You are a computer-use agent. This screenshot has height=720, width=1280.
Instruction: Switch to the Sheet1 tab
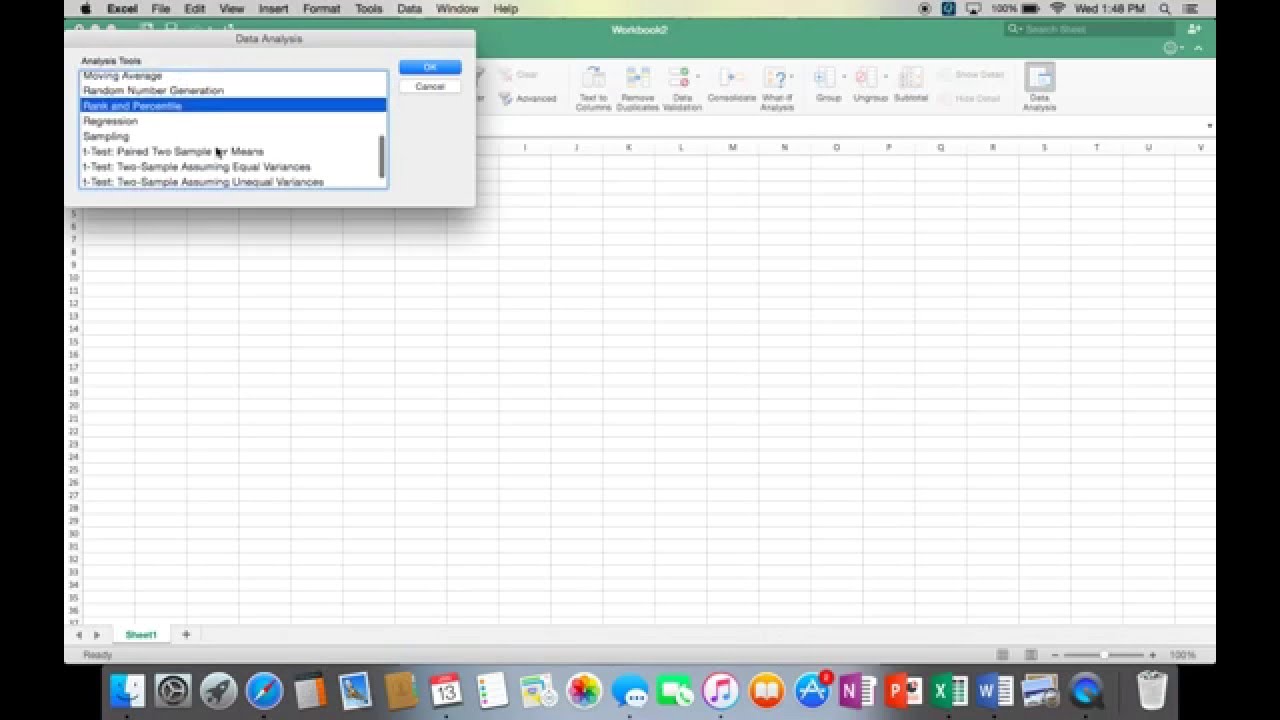(140, 634)
